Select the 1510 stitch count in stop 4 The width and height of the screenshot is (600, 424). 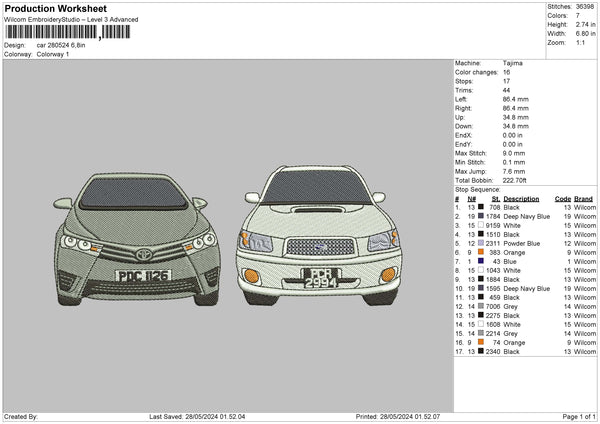tap(493, 234)
